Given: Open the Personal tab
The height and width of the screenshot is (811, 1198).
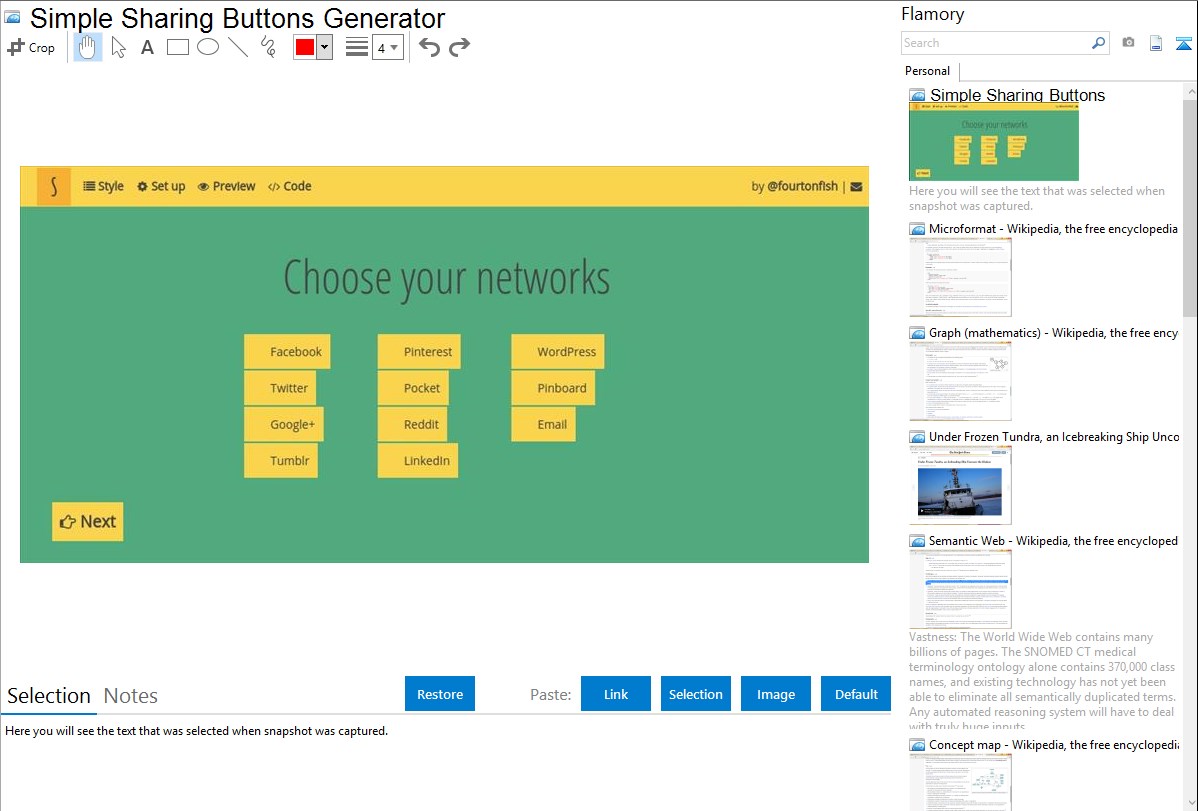Looking at the screenshot, I should point(928,71).
